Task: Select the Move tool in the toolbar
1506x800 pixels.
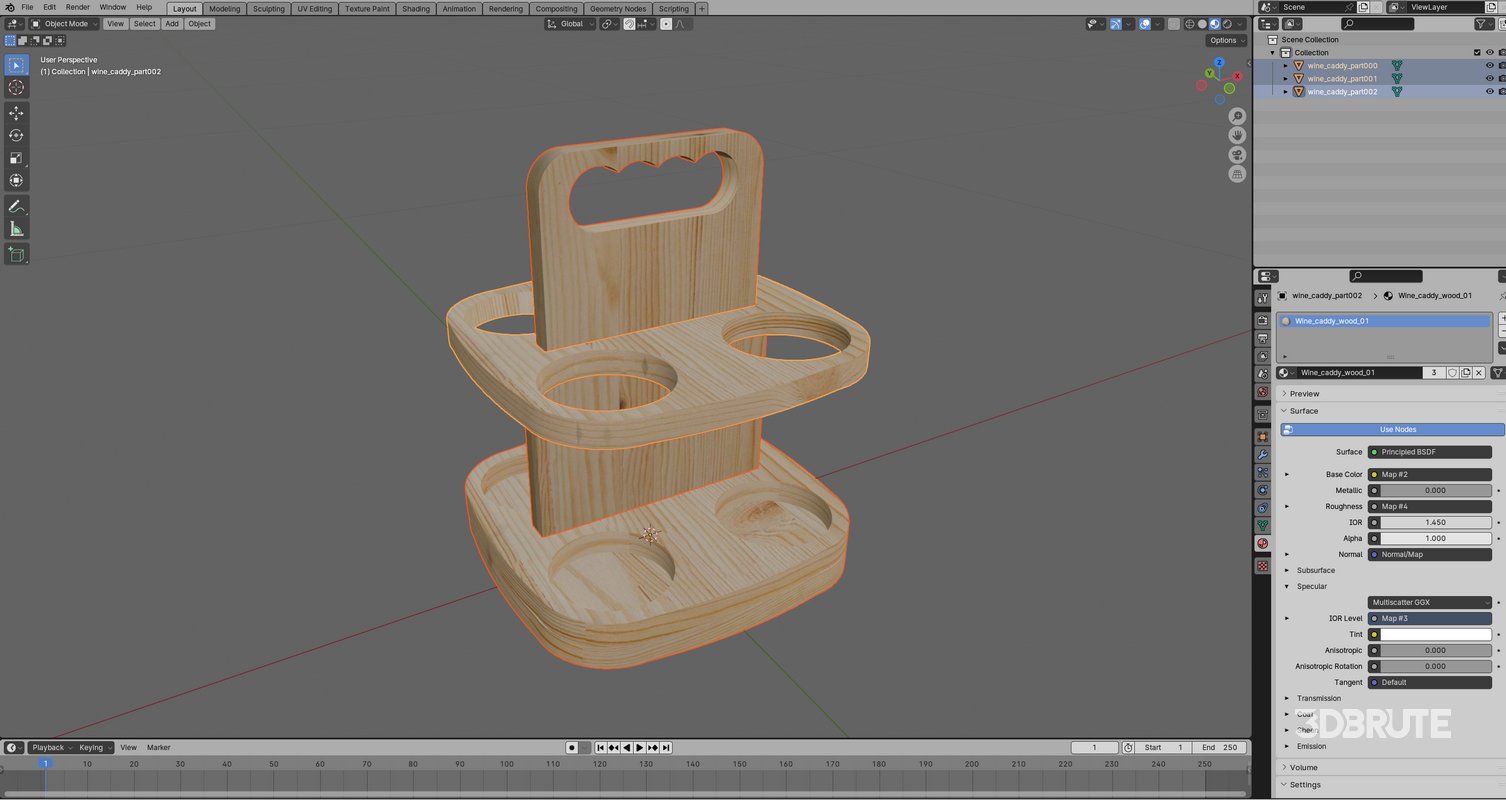Action: tap(16, 112)
